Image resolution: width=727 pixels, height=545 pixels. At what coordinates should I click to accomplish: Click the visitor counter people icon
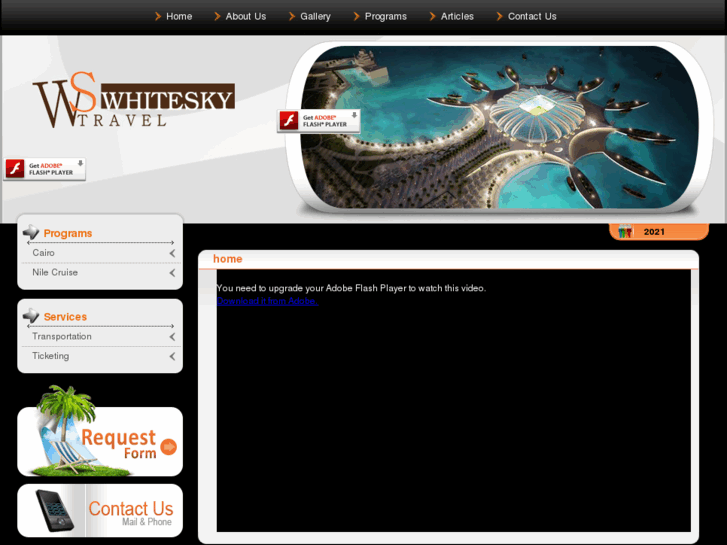[x=625, y=231]
